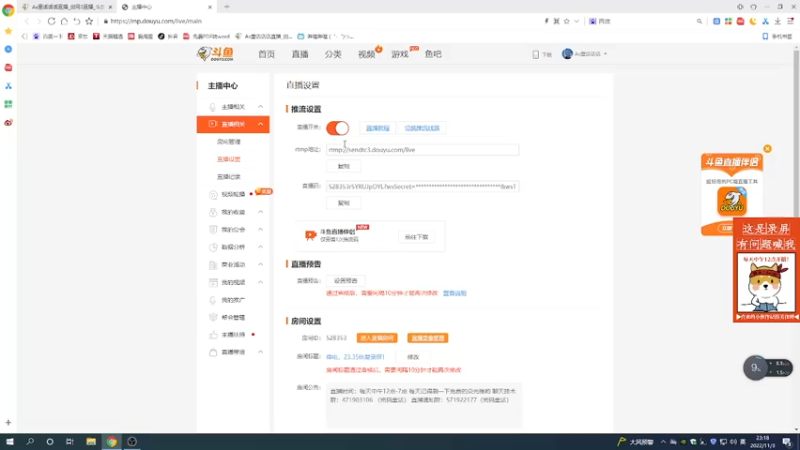This screenshot has height=450, width=800.
Task: Click the Chrome icon in the taskbar
Action: pos(111,441)
